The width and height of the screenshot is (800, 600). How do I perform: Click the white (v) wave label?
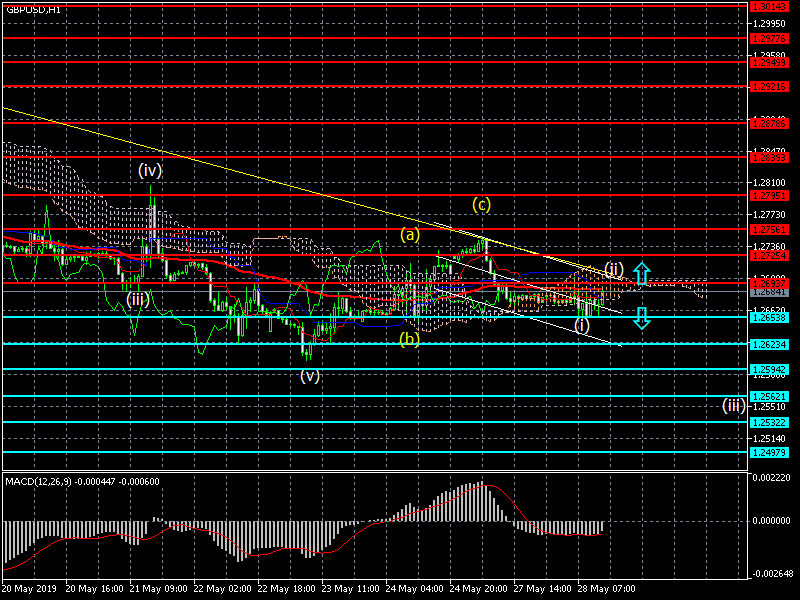[310, 376]
